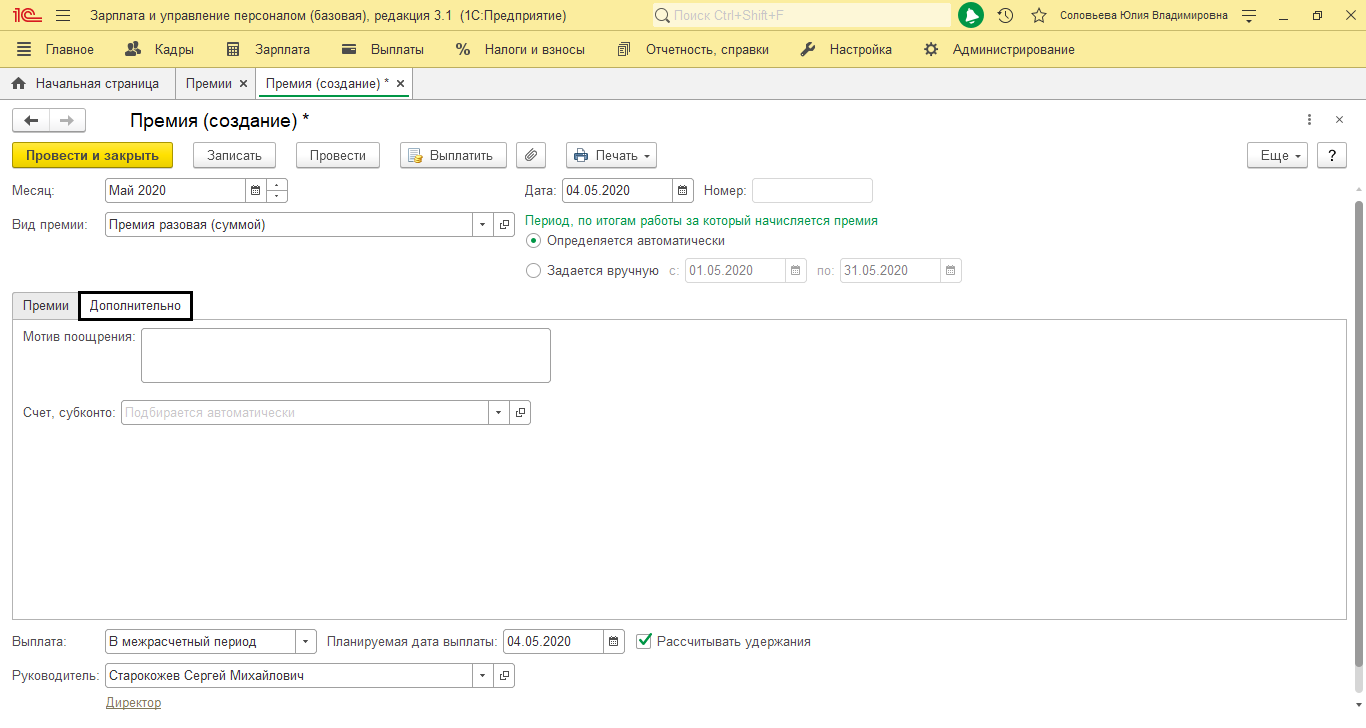Click user name Соловьева Юлия Владимировна

(x=1143, y=16)
